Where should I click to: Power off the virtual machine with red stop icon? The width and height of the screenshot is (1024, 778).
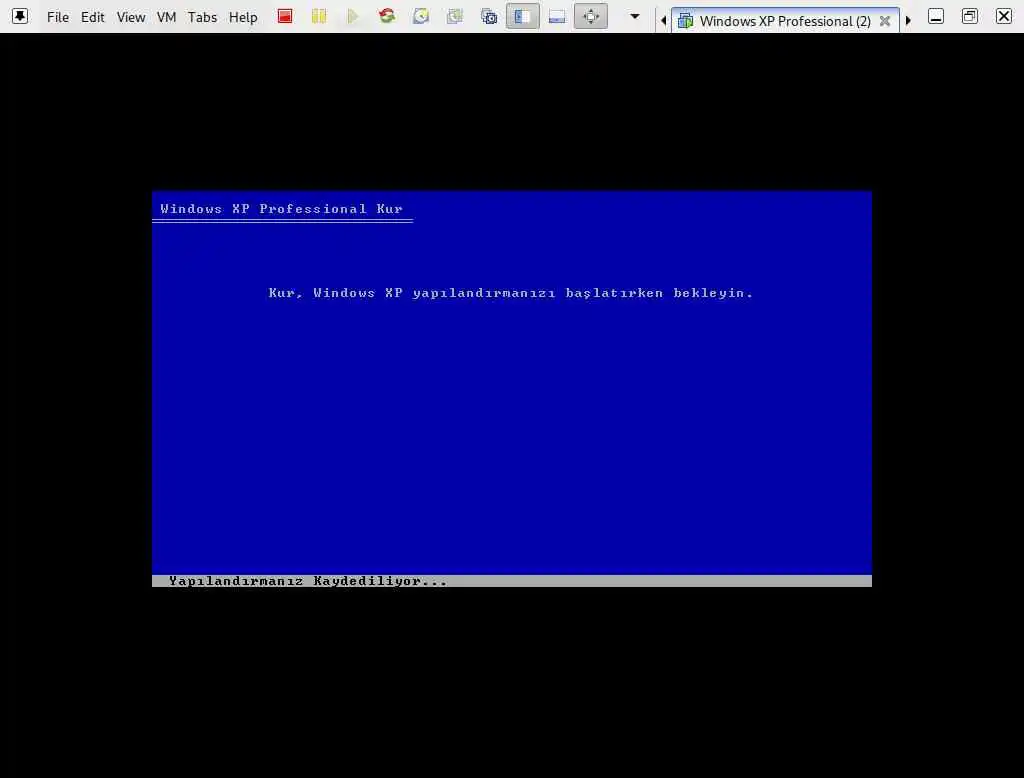[285, 16]
